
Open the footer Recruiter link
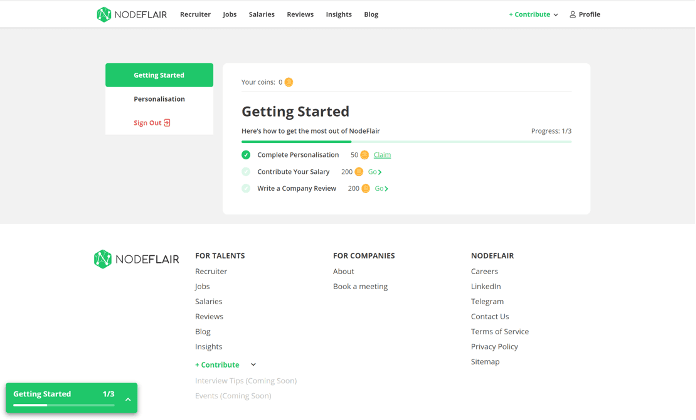pyautogui.click(x=211, y=271)
